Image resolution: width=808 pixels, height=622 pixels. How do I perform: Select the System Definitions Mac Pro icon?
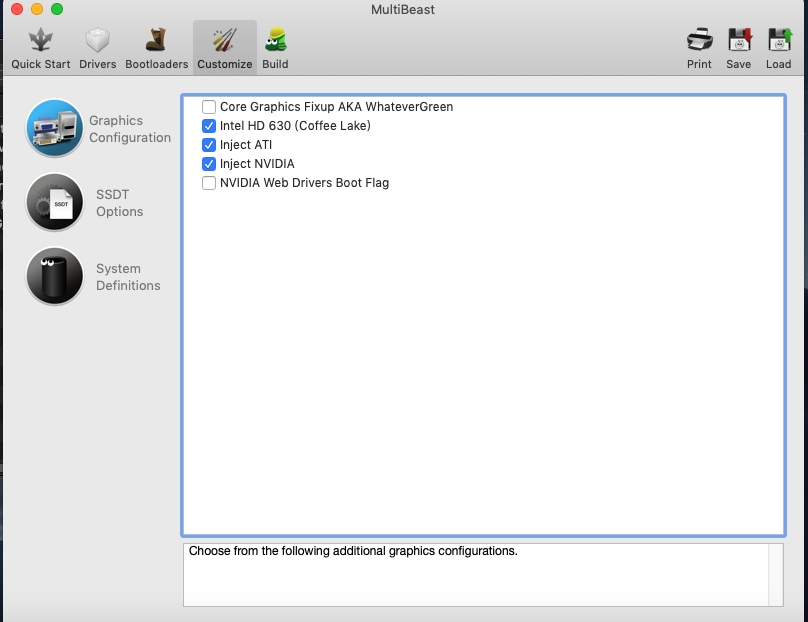[55, 276]
